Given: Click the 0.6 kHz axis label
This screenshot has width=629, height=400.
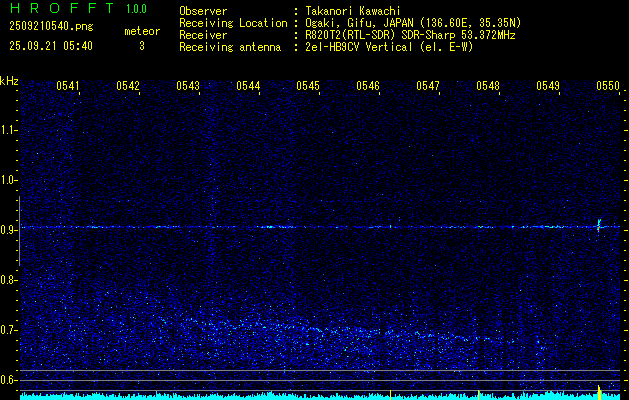Looking at the screenshot, I should (8, 380).
